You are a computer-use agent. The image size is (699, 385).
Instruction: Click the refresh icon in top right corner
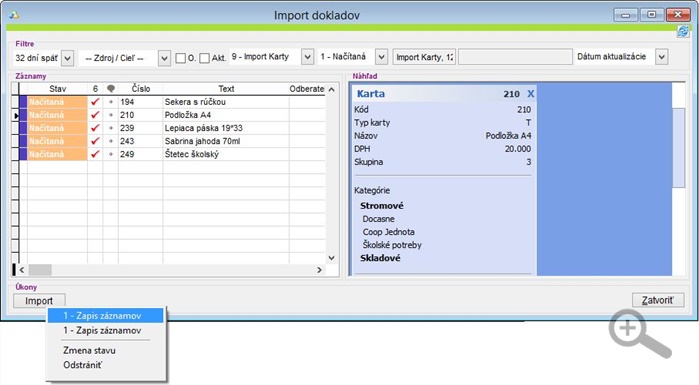click(683, 32)
